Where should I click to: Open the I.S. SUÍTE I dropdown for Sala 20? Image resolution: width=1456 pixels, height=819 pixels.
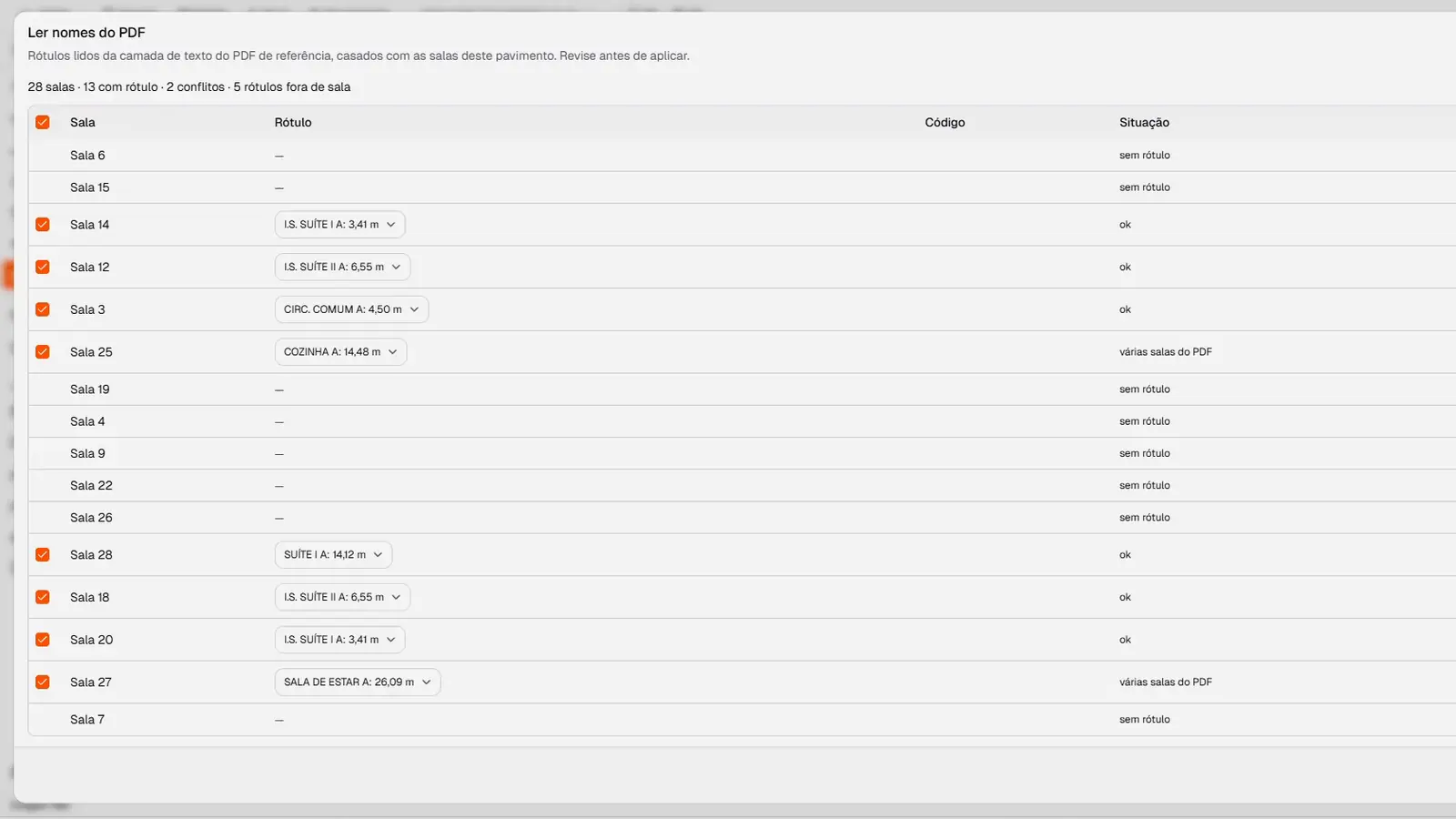pos(339,640)
